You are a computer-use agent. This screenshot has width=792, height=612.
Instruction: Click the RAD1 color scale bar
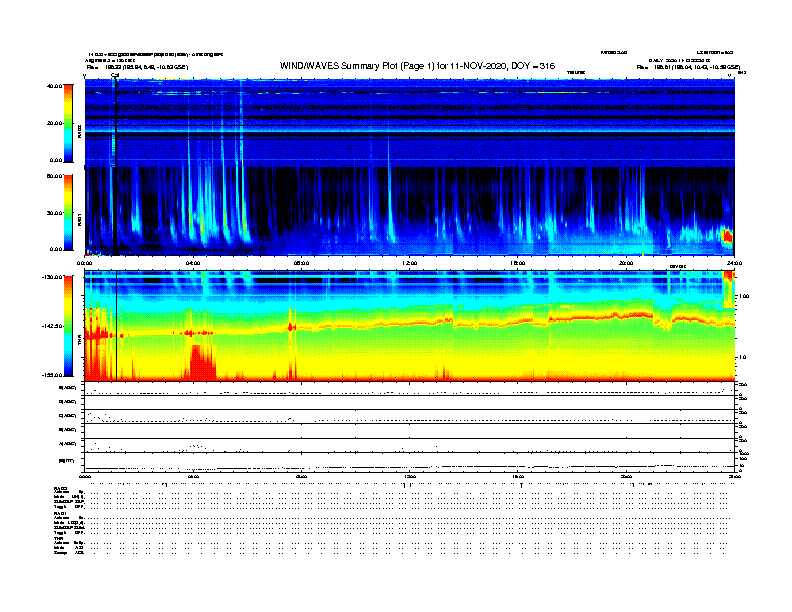(68, 212)
